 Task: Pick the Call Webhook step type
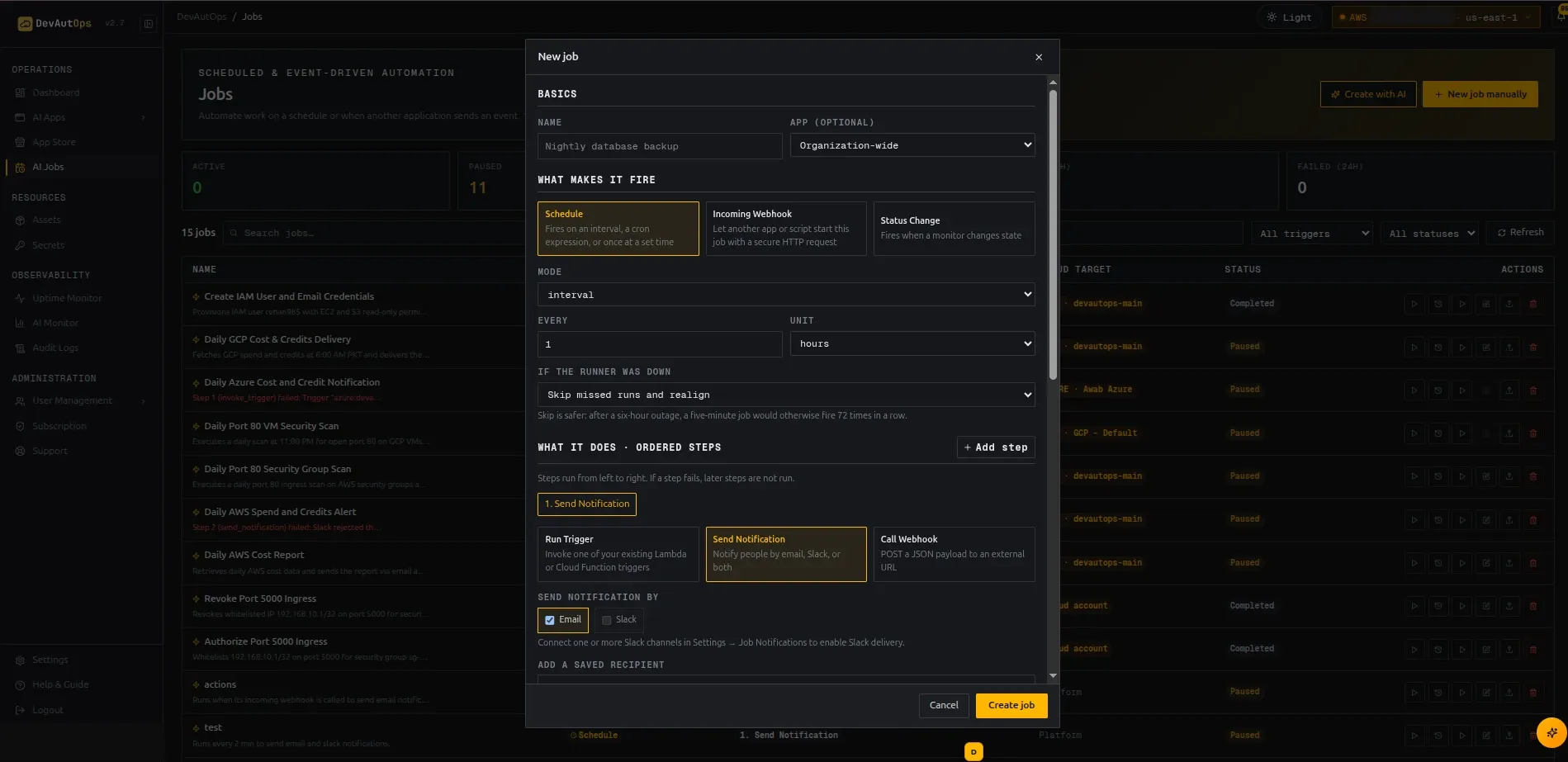954,554
